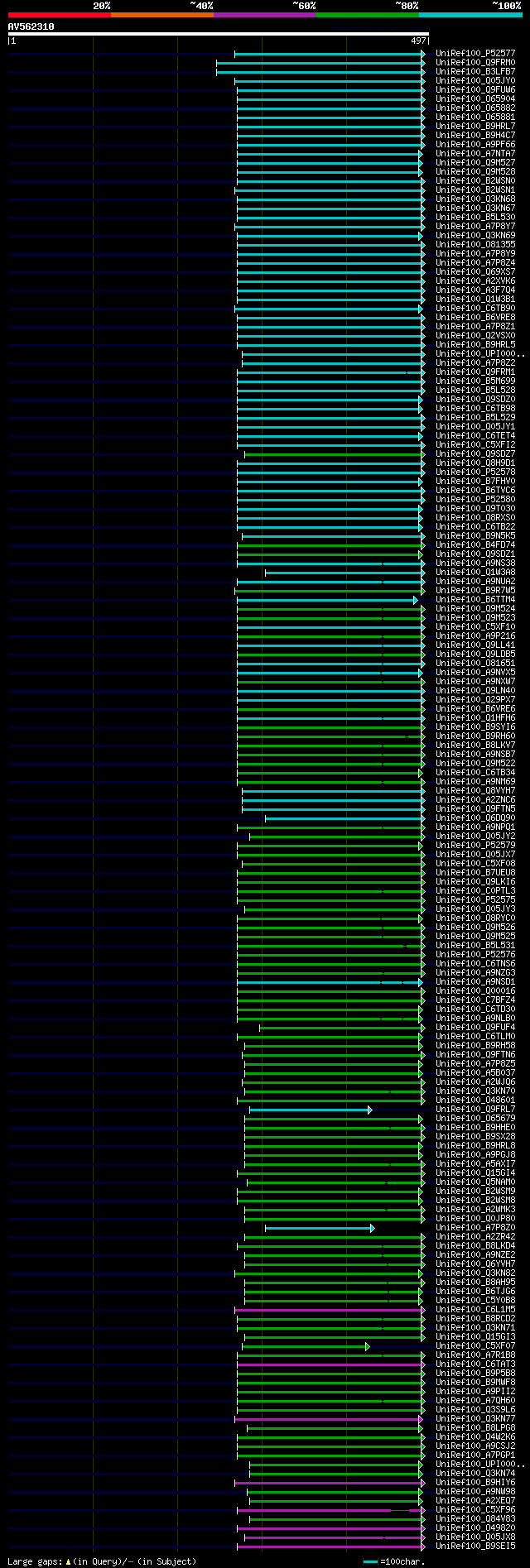Viewport: 530px width, 1568px height.
Task: Select the UniRef100_A7NTA7 label
Action: [x=475, y=154]
